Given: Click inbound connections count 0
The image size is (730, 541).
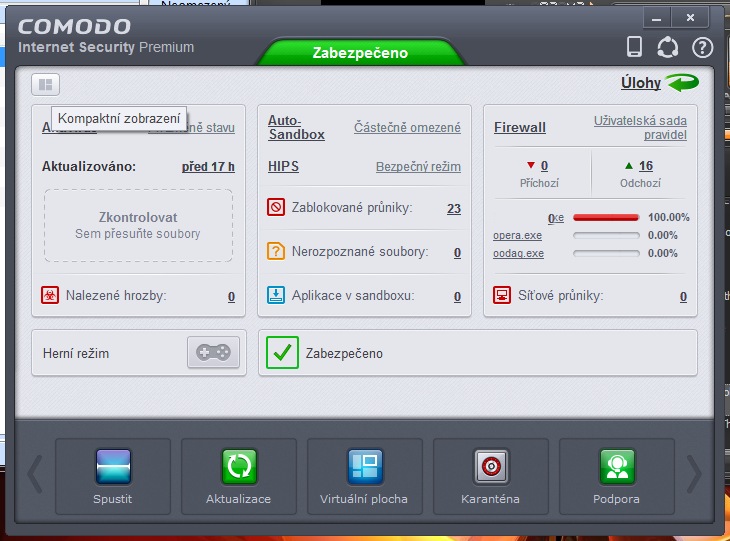Looking at the screenshot, I should tap(544, 166).
